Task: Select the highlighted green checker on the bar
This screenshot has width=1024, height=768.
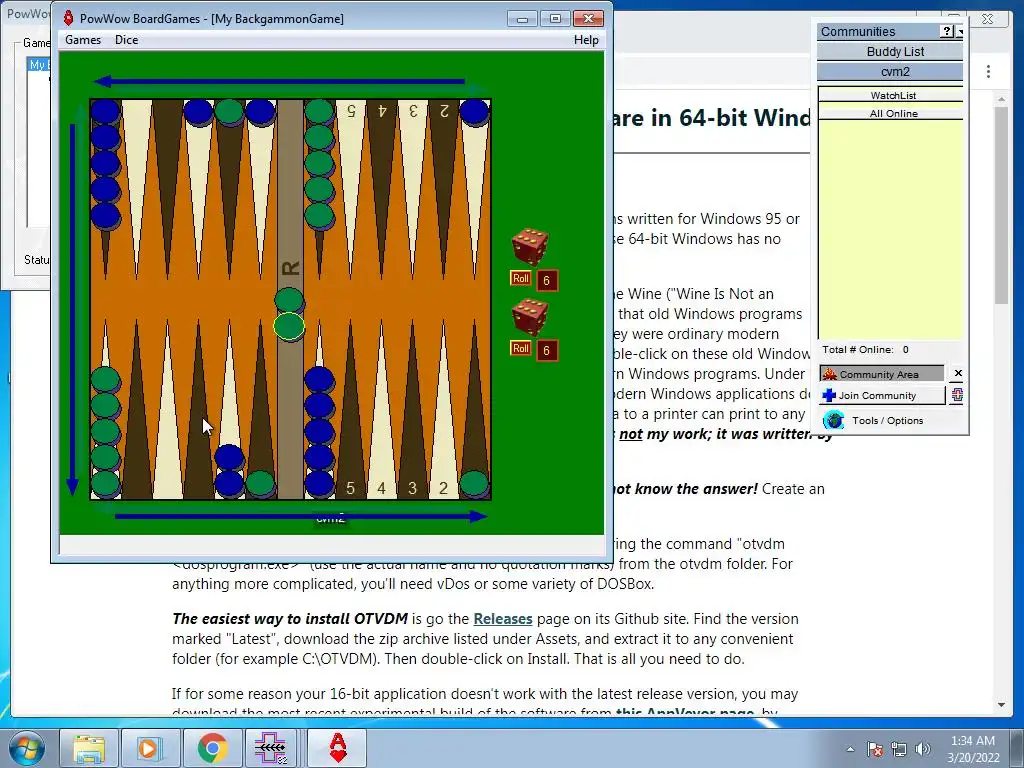Action: (289, 327)
